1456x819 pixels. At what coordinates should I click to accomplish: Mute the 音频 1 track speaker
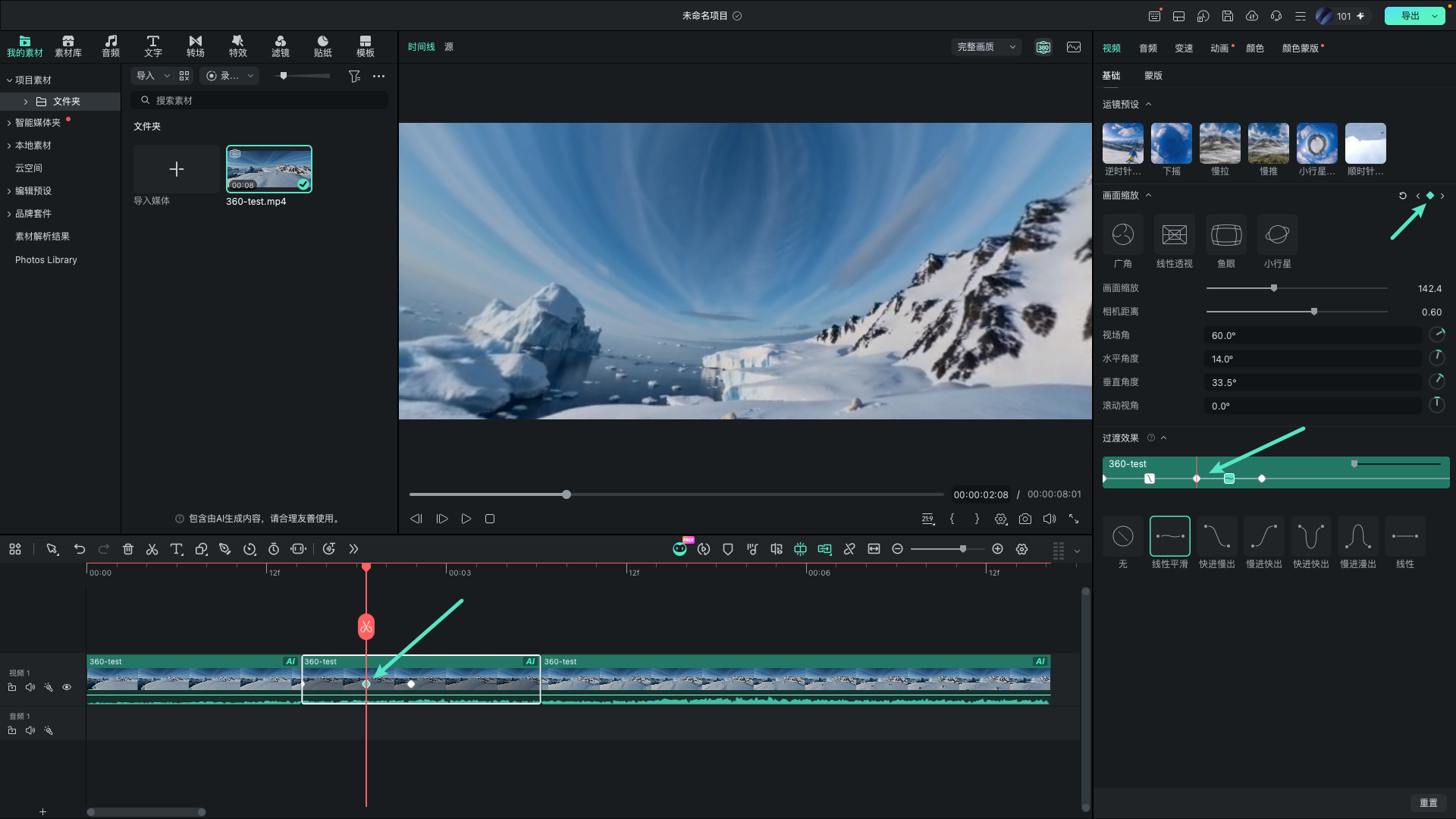pyautogui.click(x=30, y=730)
